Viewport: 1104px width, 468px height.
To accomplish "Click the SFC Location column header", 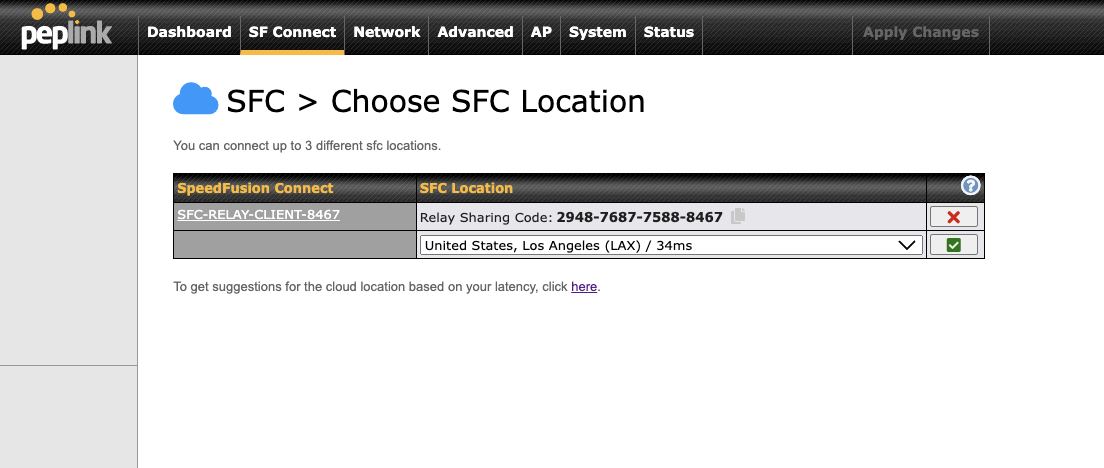I will (x=466, y=188).
